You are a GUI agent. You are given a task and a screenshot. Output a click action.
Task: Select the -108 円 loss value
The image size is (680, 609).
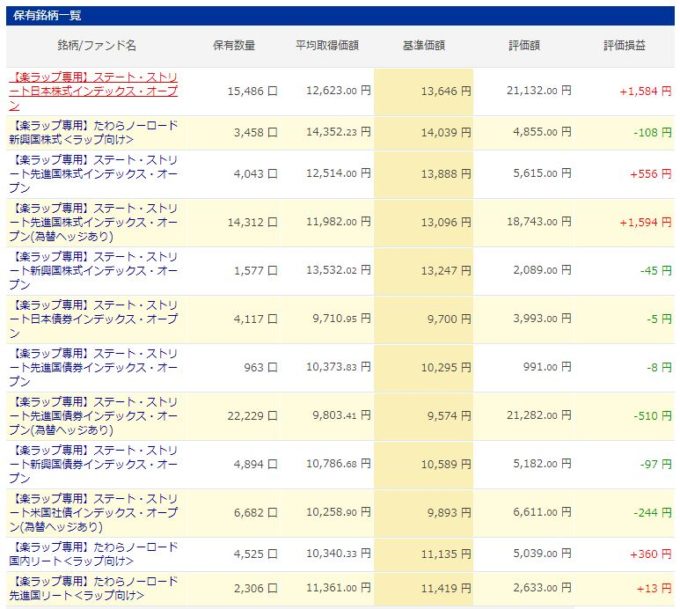(x=653, y=132)
